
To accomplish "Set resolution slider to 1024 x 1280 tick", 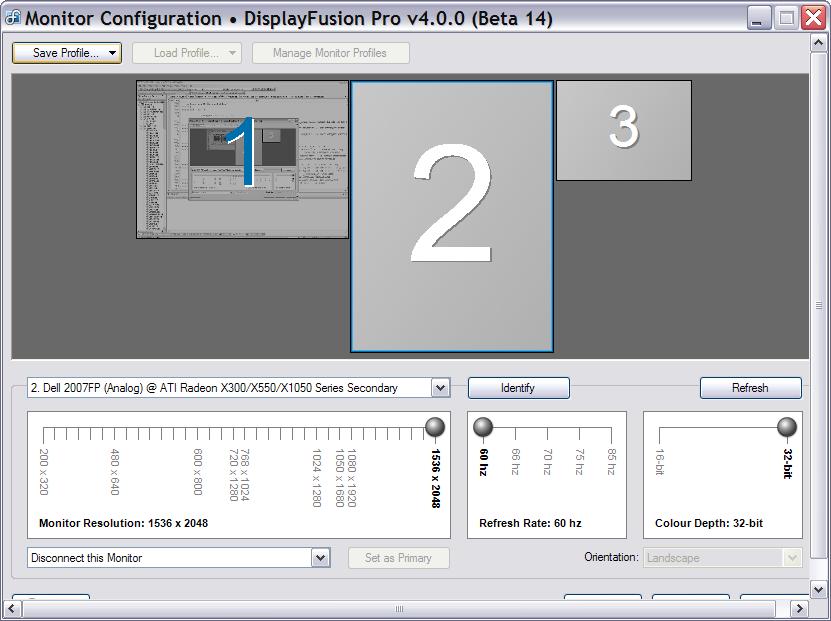I will pyautogui.click(x=317, y=434).
